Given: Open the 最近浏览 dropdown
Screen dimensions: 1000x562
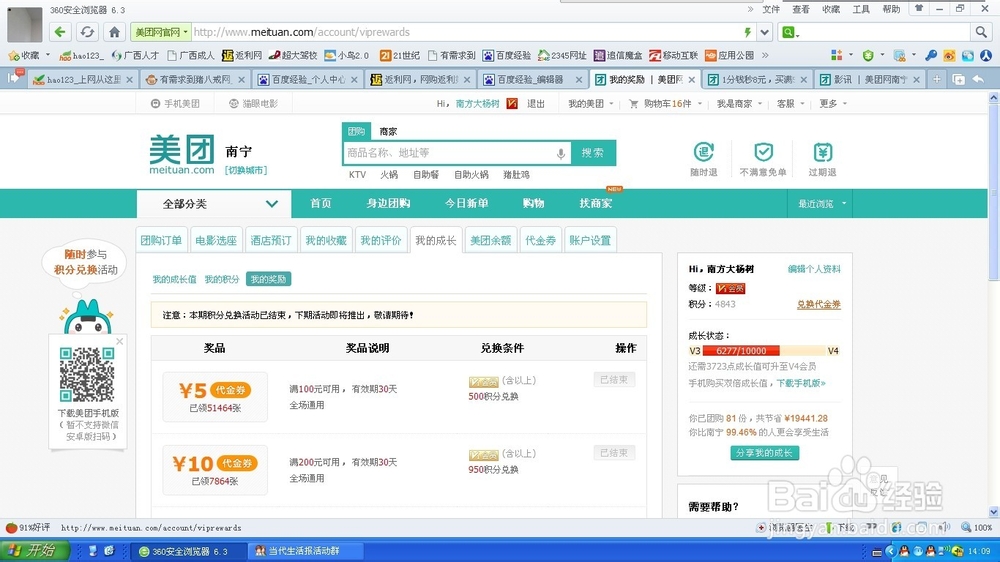Looking at the screenshot, I should 821,203.
